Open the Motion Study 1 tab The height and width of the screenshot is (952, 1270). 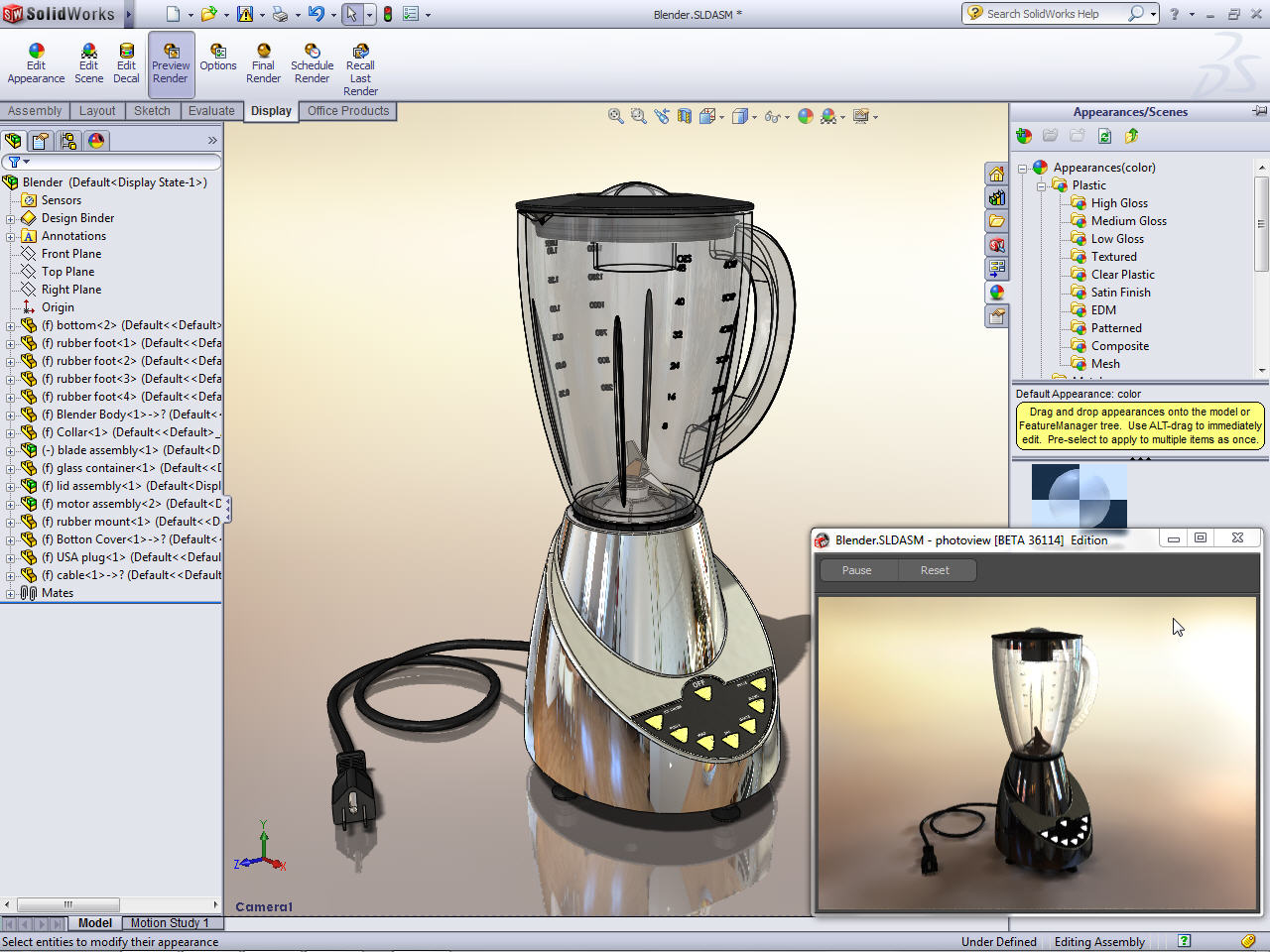click(x=170, y=923)
